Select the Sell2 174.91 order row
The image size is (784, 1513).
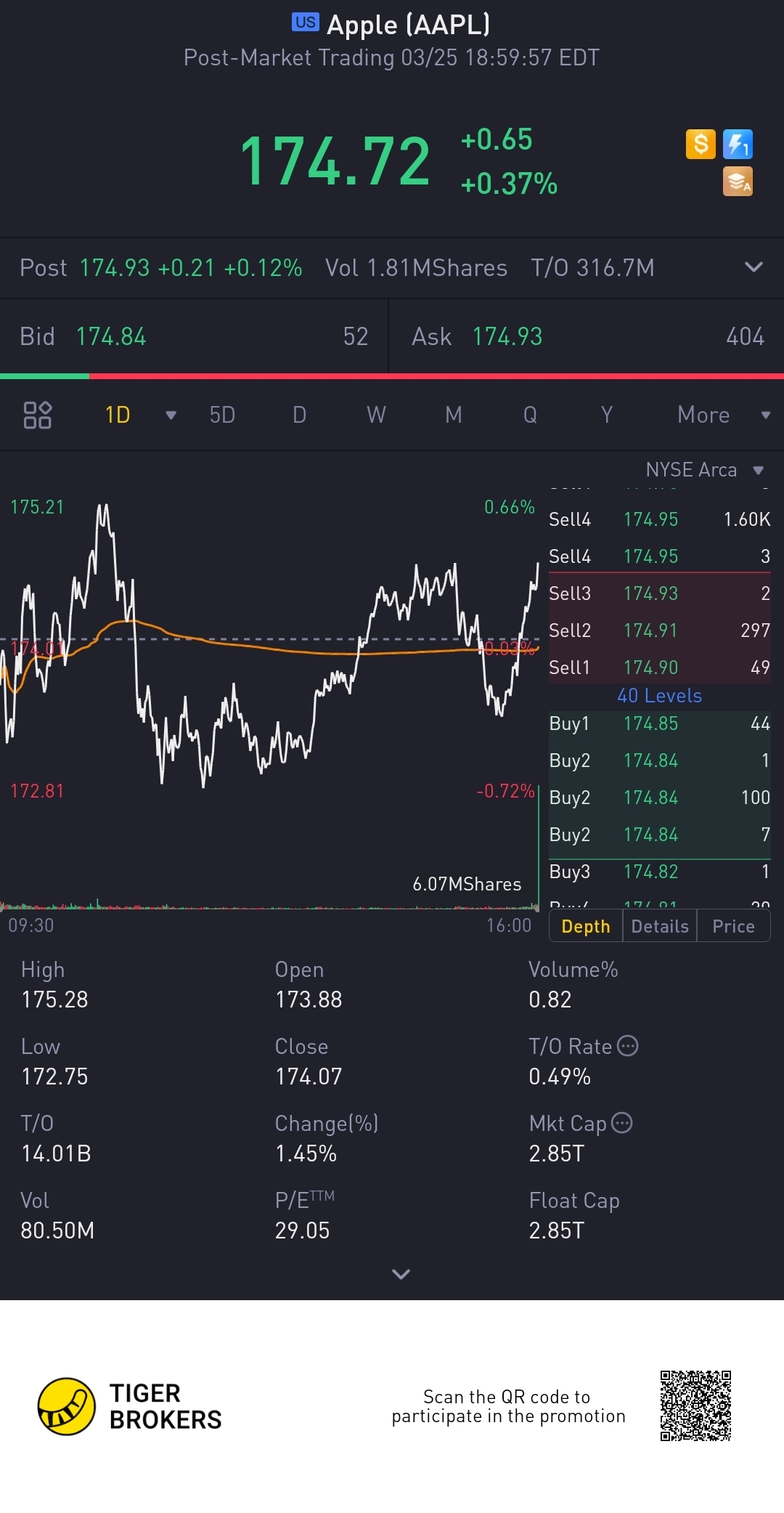click(659, 630)
